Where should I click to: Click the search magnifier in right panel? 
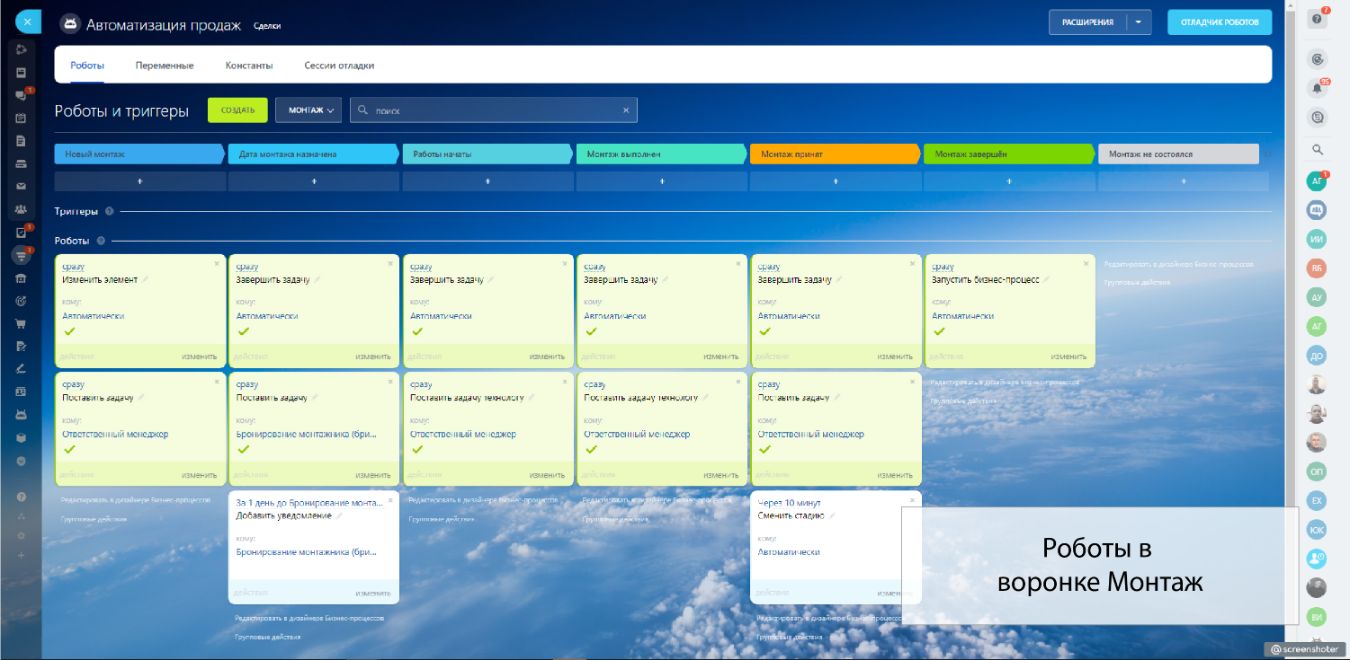tap(1317, 149)
